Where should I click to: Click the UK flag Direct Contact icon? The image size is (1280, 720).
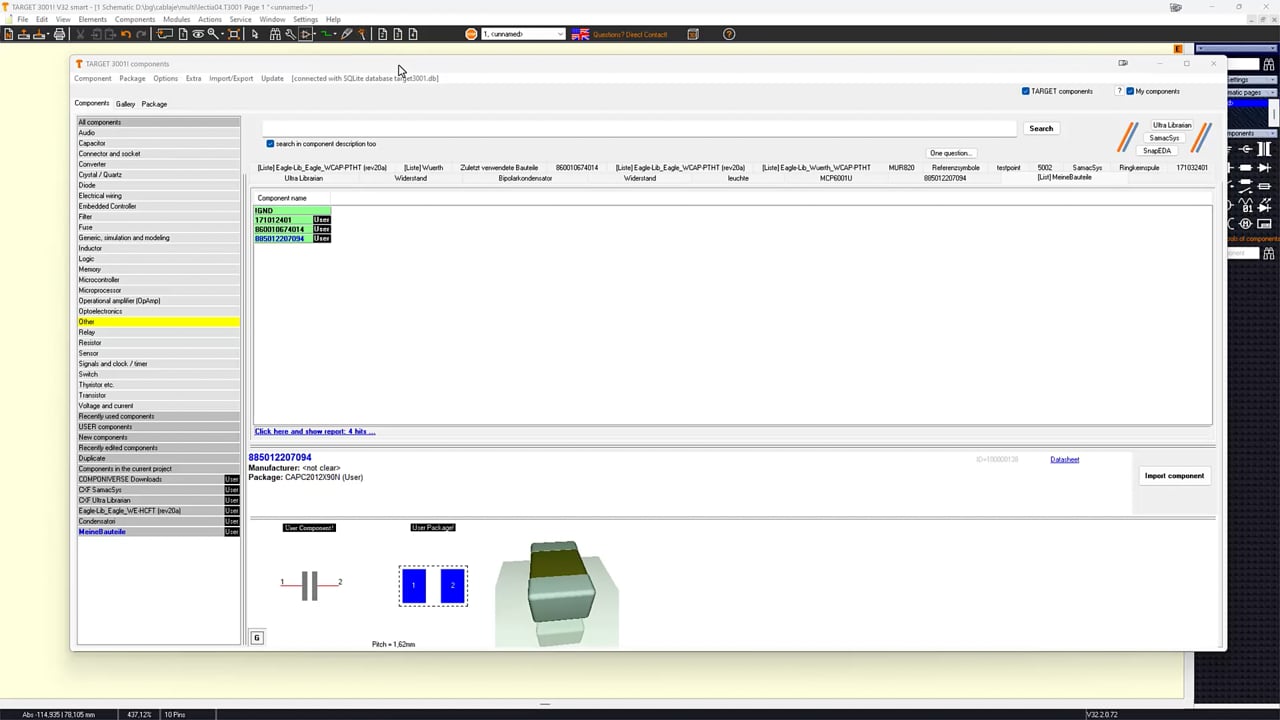(580, 34)
